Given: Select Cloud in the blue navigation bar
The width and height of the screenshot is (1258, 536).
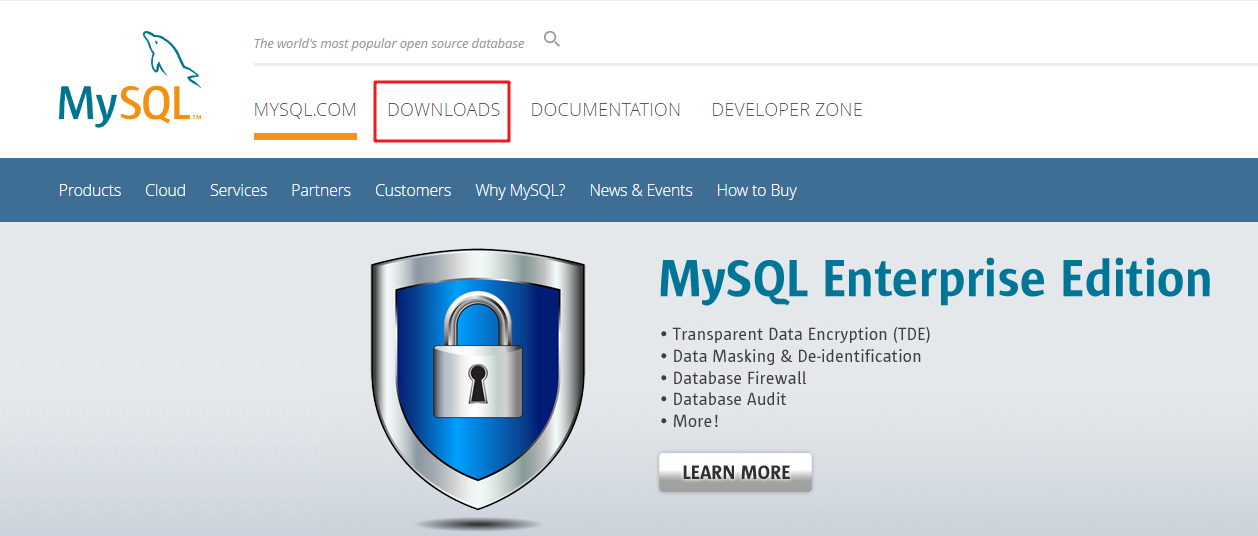Looking at the screenshot, I should (165, 190).
